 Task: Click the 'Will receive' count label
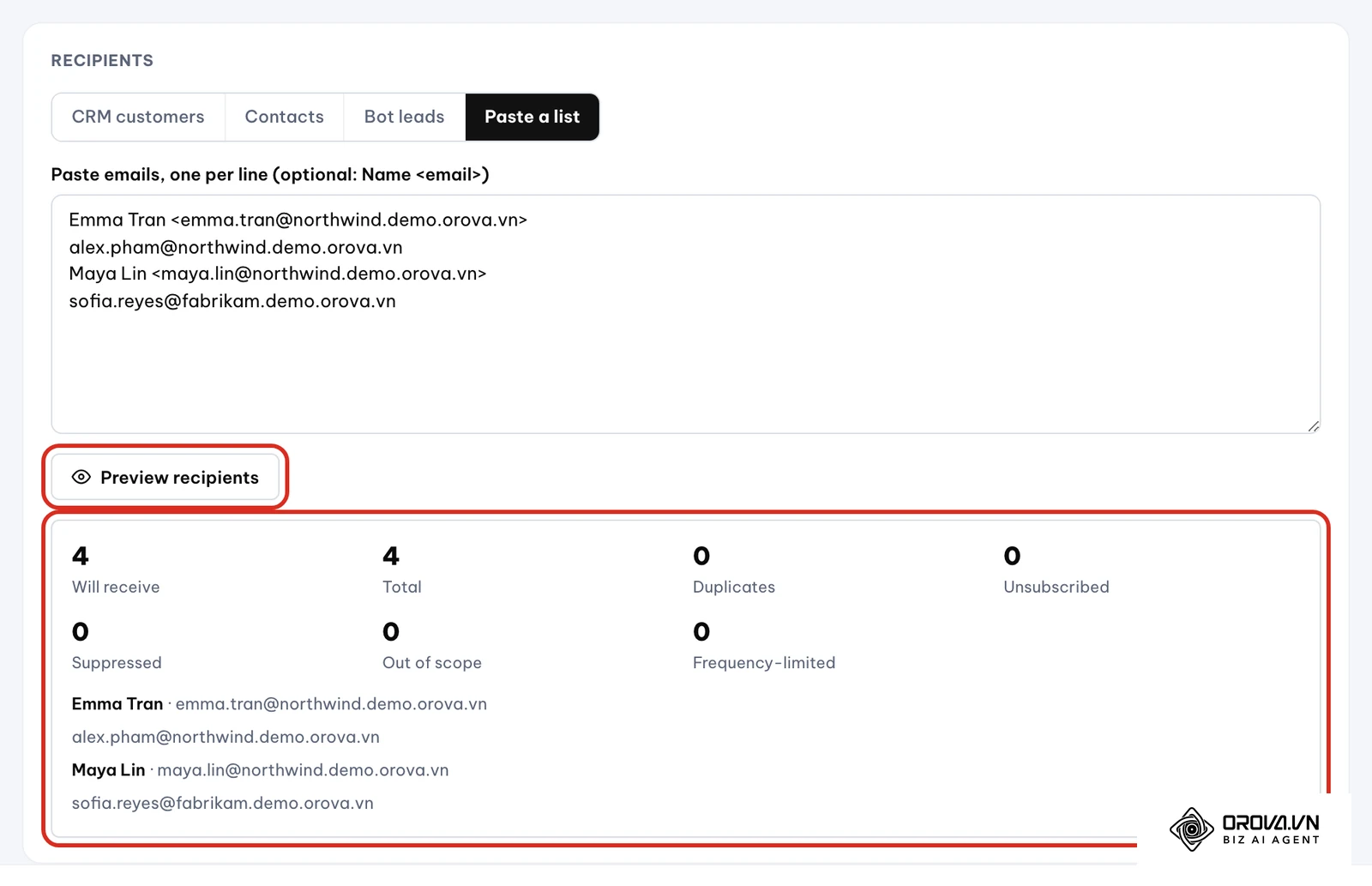point(116,587)
